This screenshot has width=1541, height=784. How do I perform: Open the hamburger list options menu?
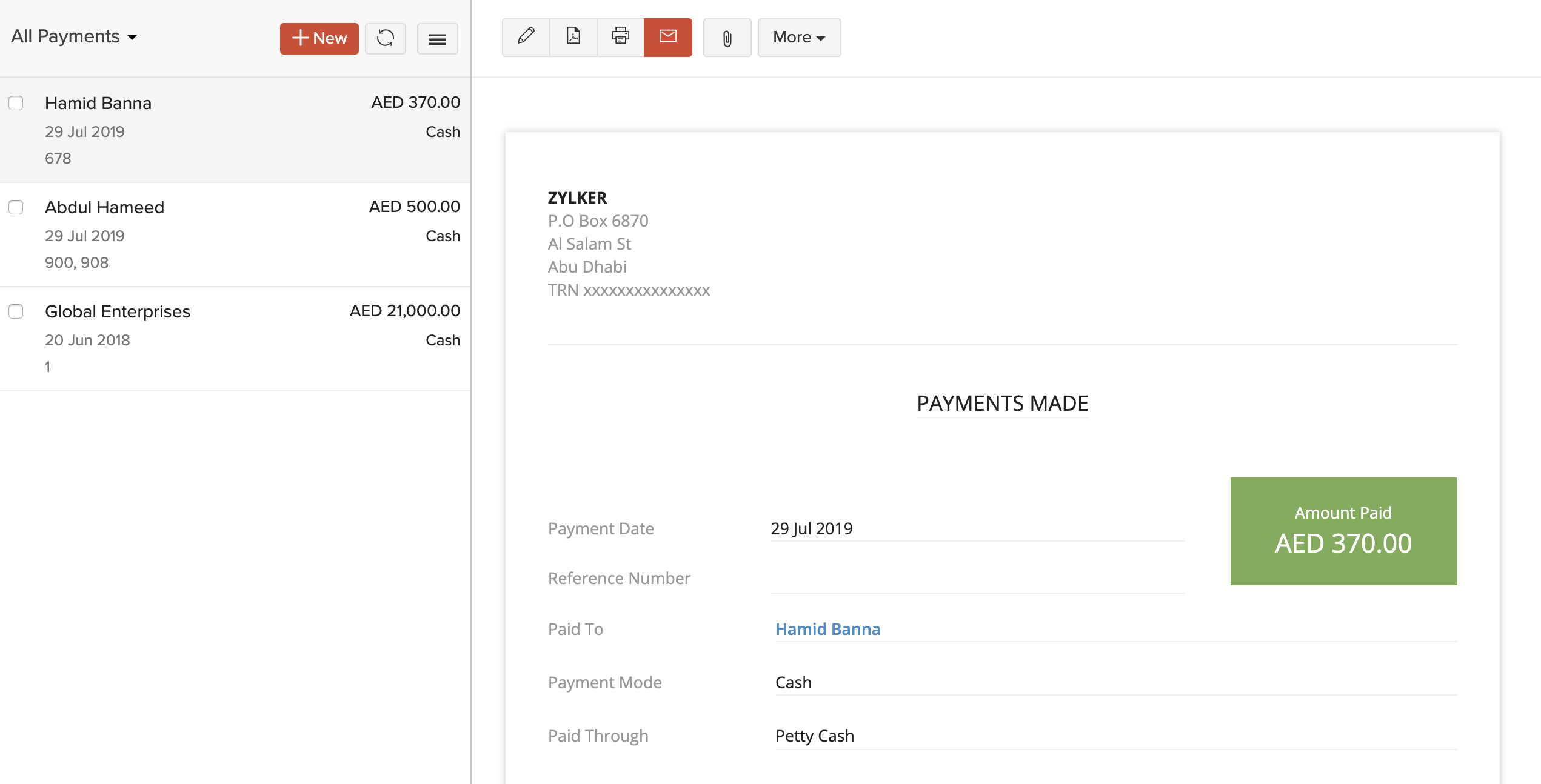click(x=437, y=39)
